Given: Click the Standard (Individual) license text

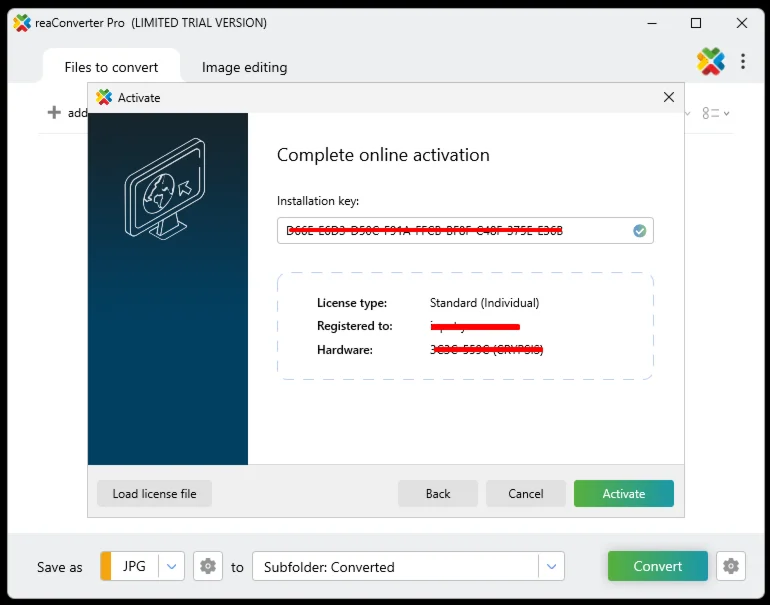Looking at the screenshot, I should 484,303.
